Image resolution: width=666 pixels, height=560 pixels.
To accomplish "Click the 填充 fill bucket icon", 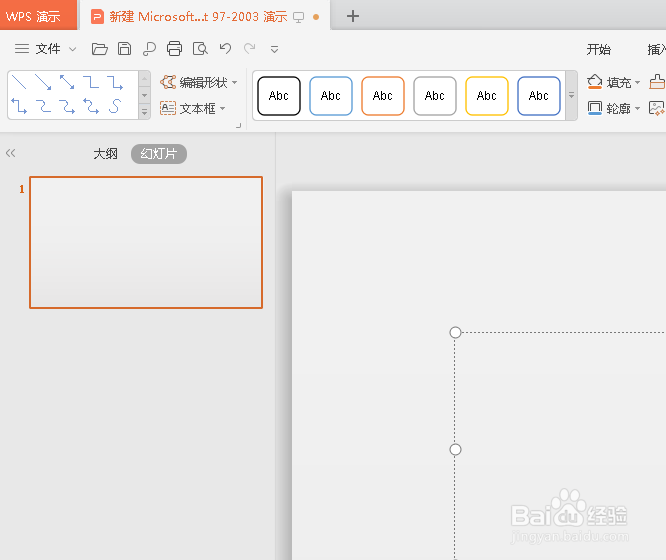I will click(x=595, y=82).
